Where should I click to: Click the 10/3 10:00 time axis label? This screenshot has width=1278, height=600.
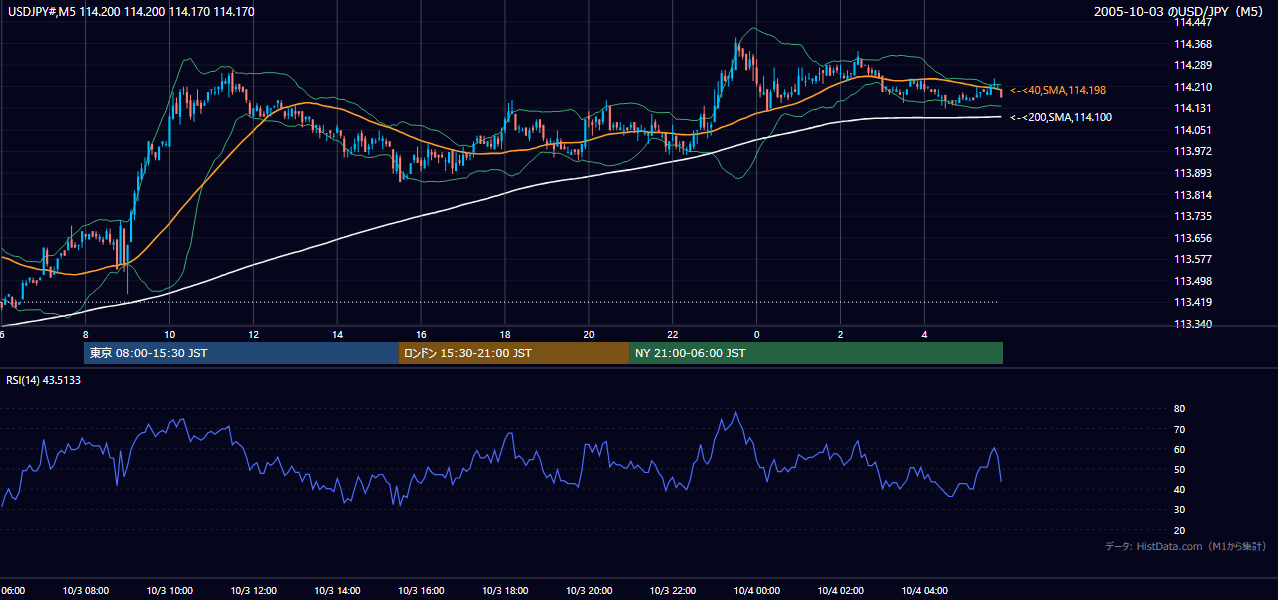[x=169, y=591]
